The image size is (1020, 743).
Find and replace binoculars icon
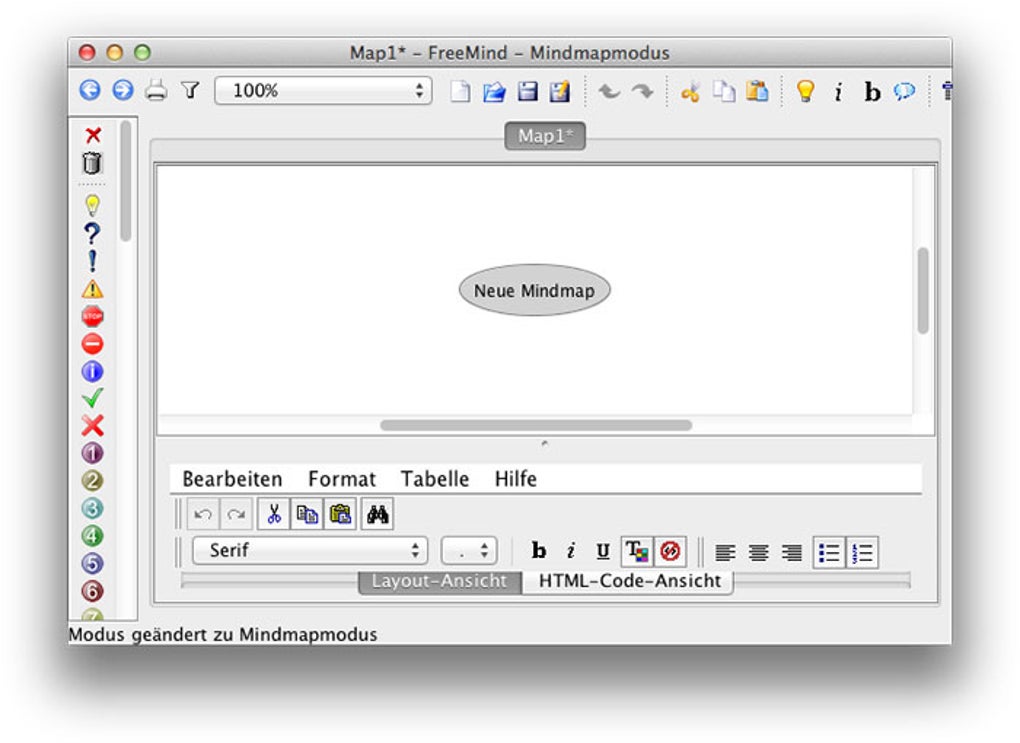(x=377, y=515)
